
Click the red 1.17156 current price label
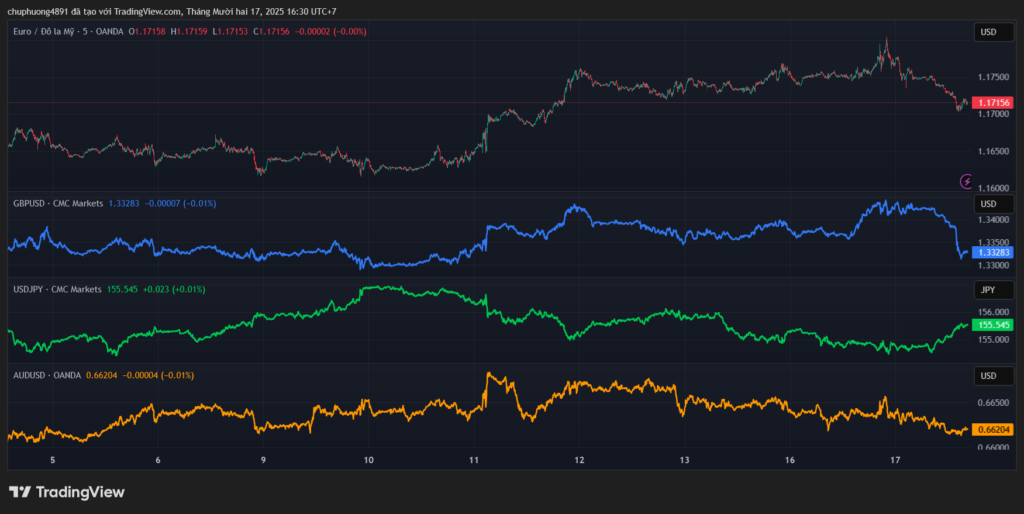993,103
